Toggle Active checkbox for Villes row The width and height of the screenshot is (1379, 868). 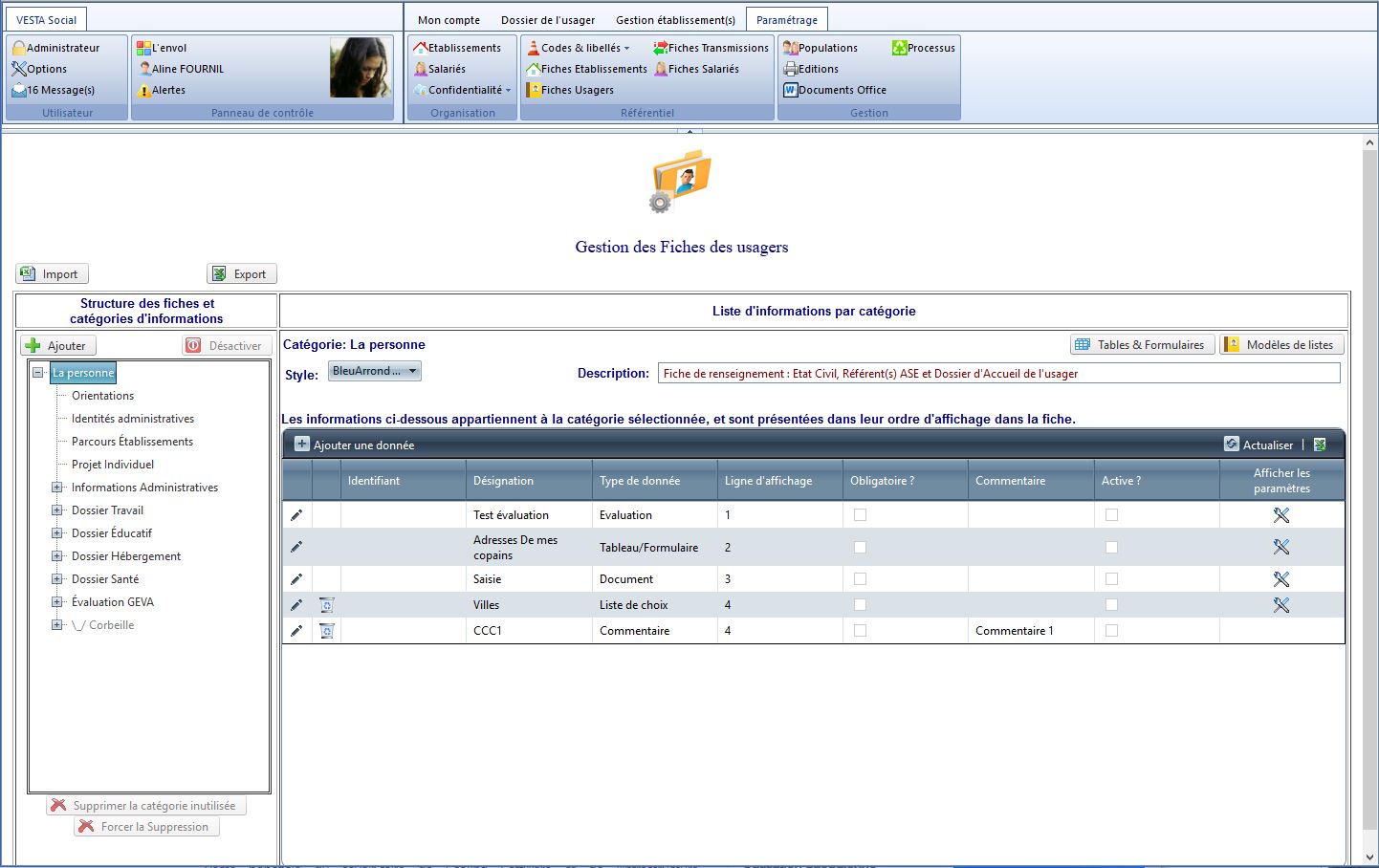click(1111, 605)
